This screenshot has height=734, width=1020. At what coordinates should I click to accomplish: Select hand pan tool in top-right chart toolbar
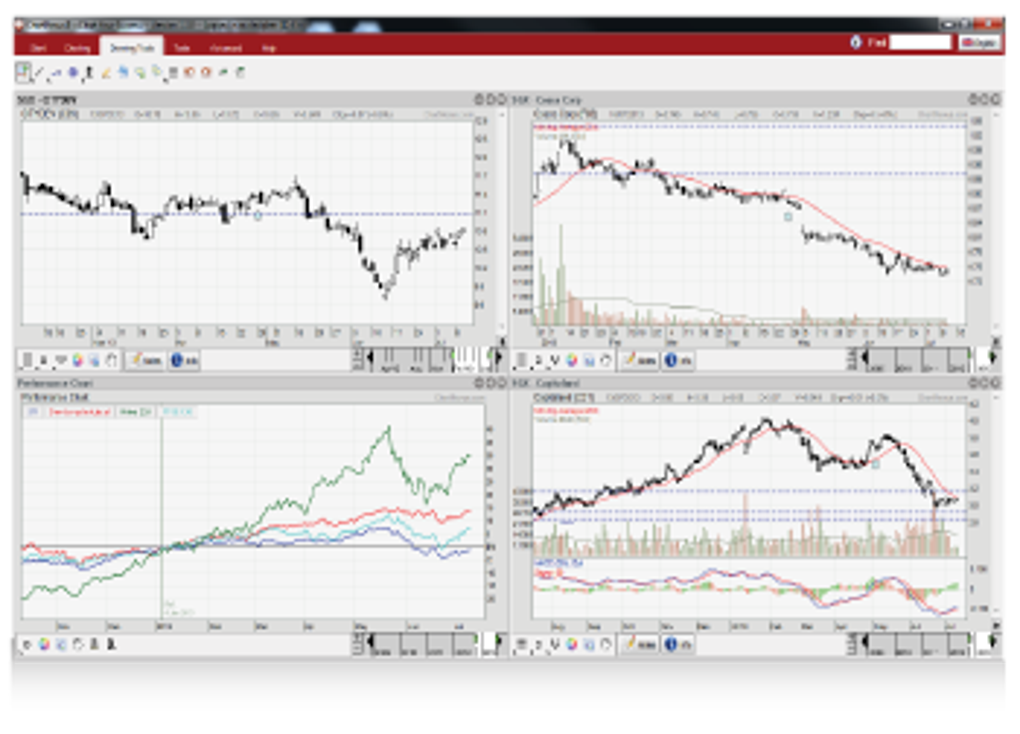pos(606,360)
